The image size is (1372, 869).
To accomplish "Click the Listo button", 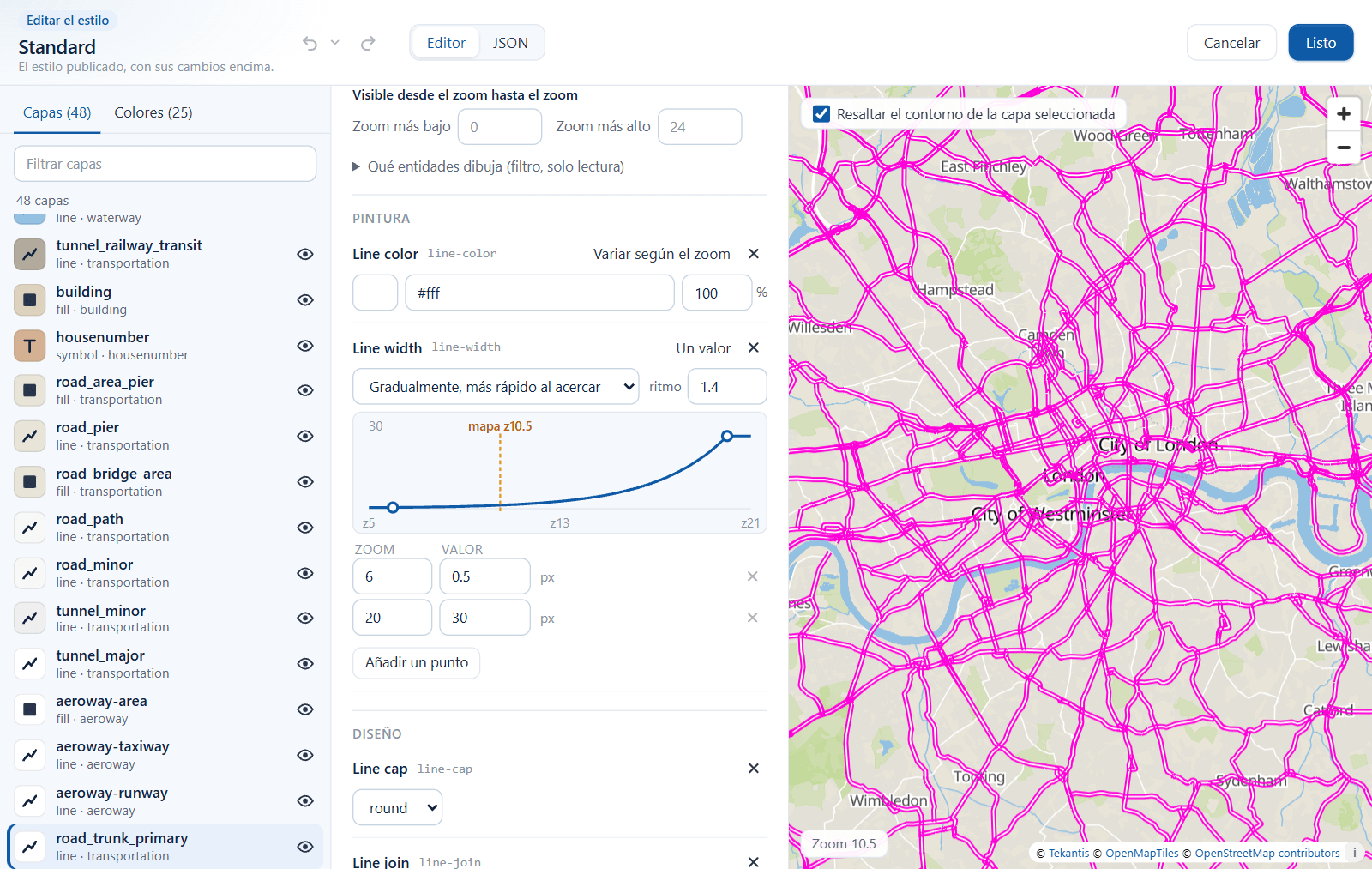I will coord(1321,43).
